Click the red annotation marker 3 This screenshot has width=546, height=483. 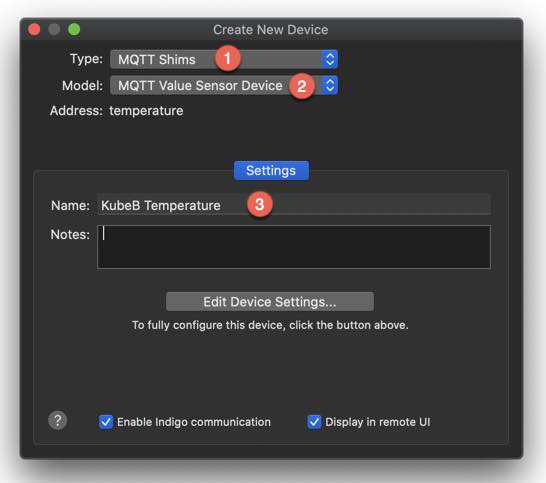click(260, 204)
